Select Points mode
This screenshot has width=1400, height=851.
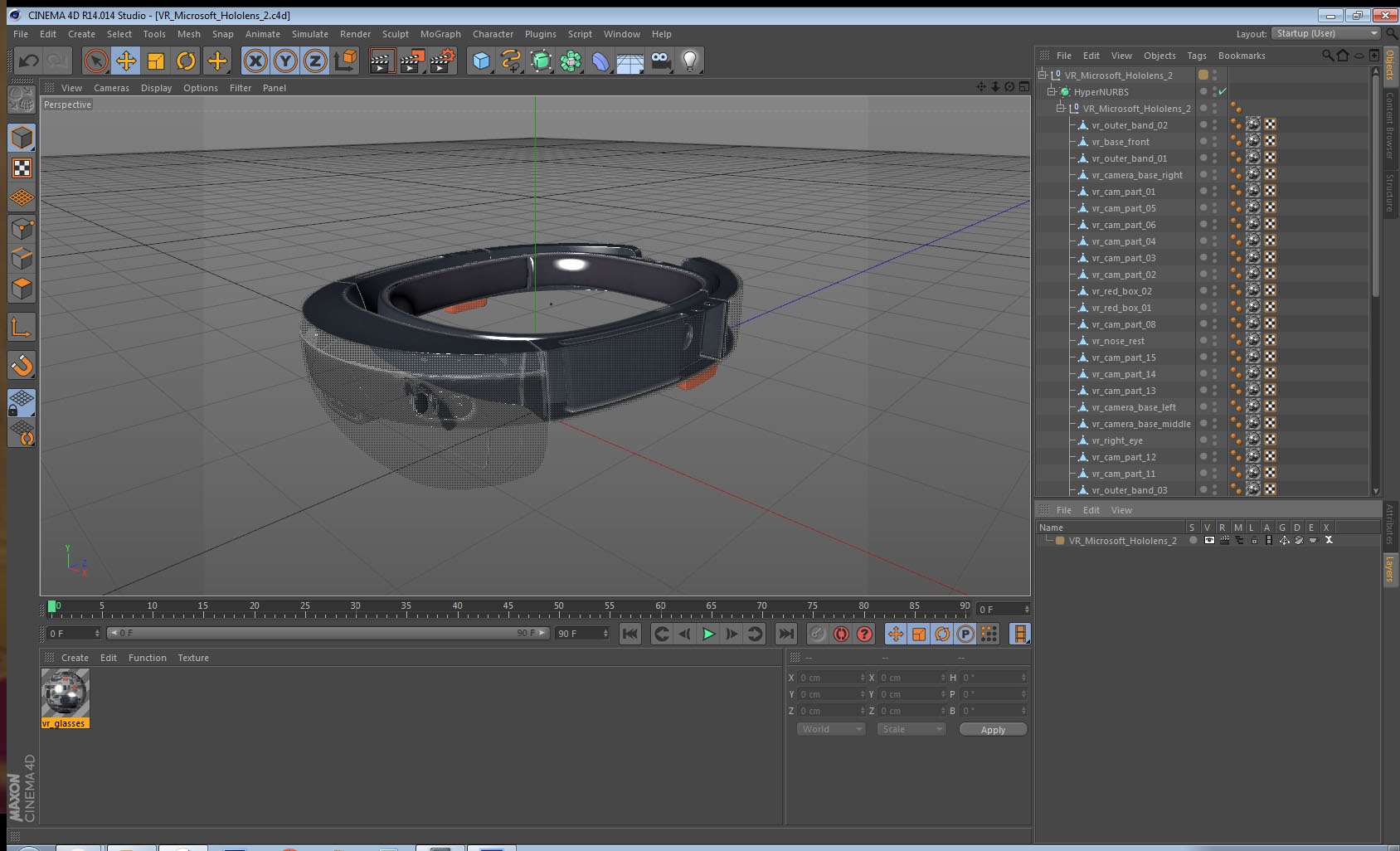pyautogui.click(x=22, y=228)
